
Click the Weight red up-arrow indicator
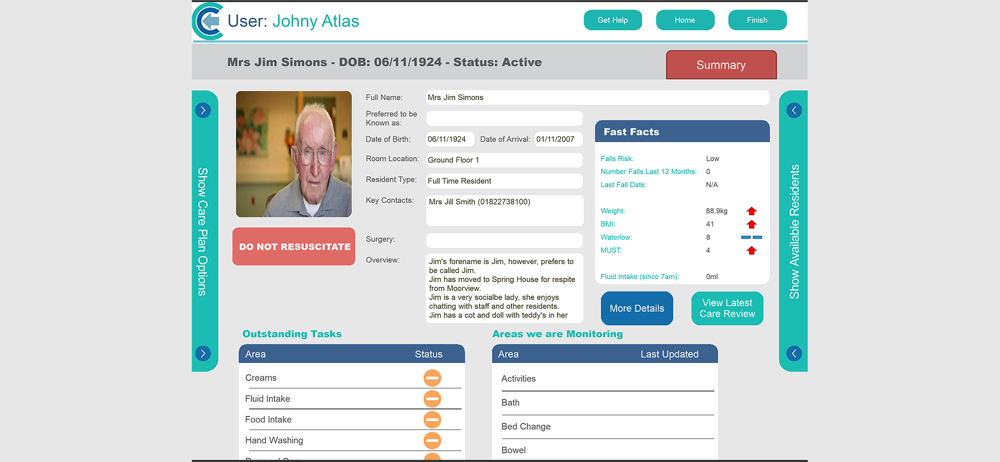pos(751,211)
